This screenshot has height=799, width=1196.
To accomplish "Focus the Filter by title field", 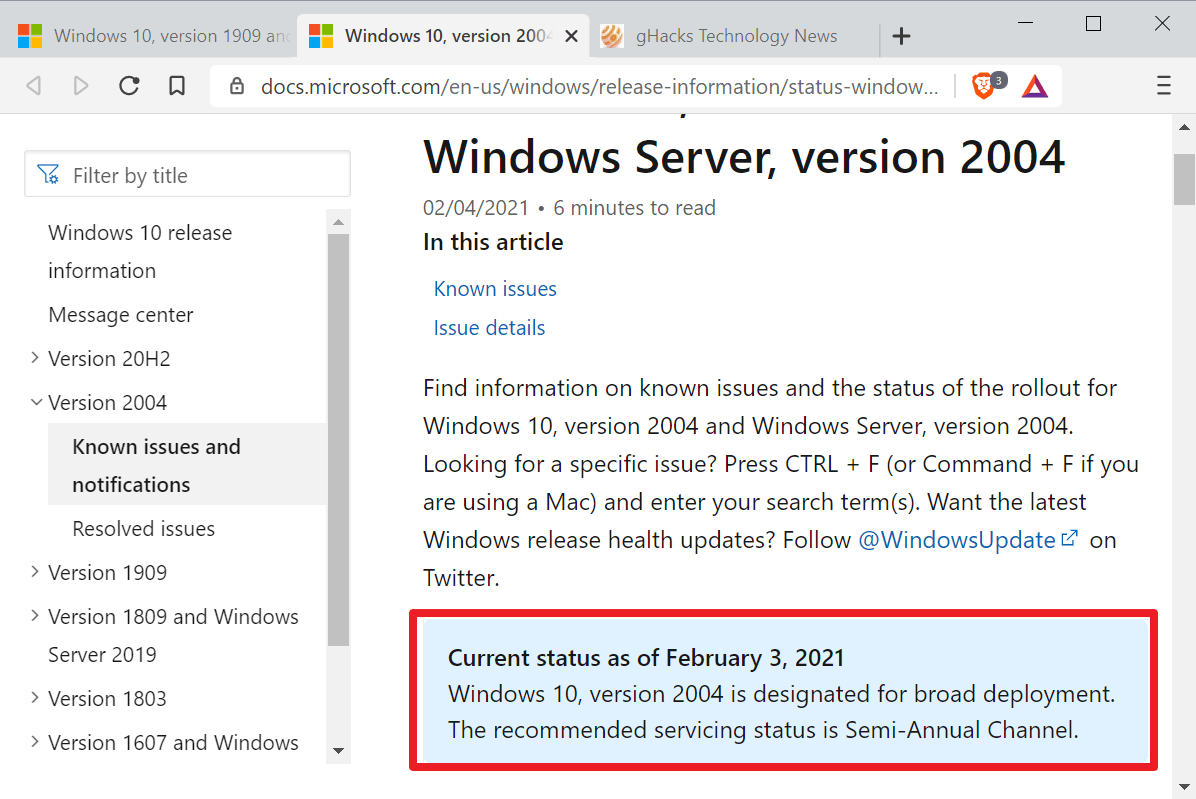I will [x=188, y=175].
